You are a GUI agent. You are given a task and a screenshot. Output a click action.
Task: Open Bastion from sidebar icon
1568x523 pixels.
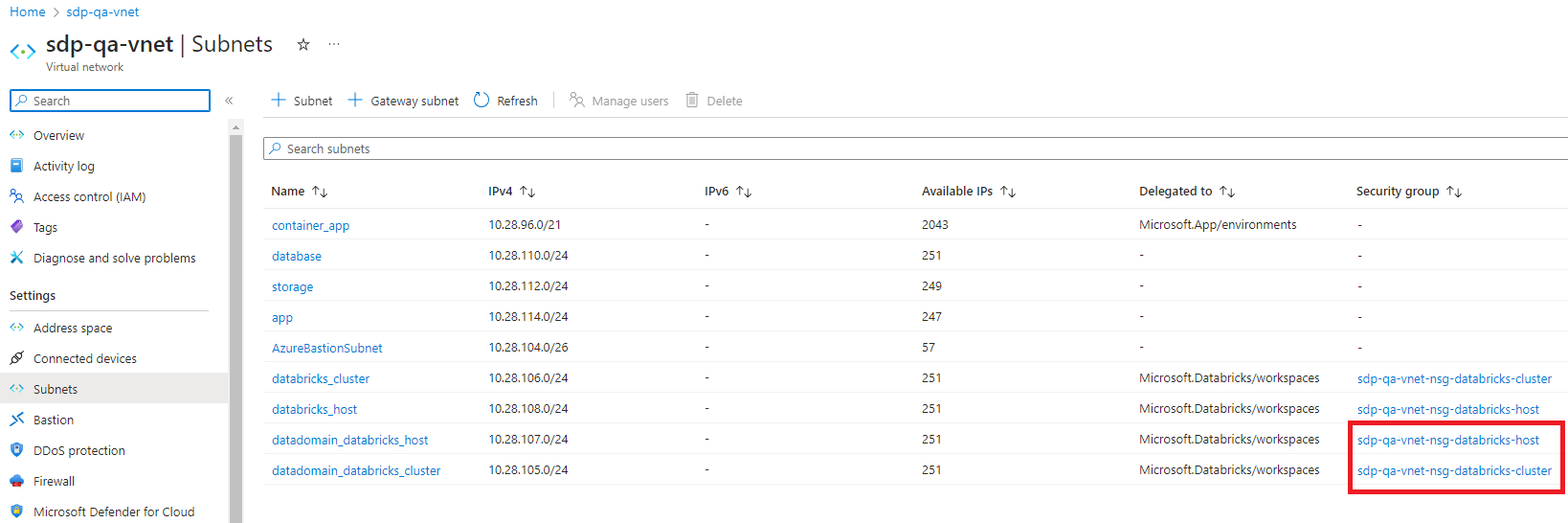tap(16, 420)
